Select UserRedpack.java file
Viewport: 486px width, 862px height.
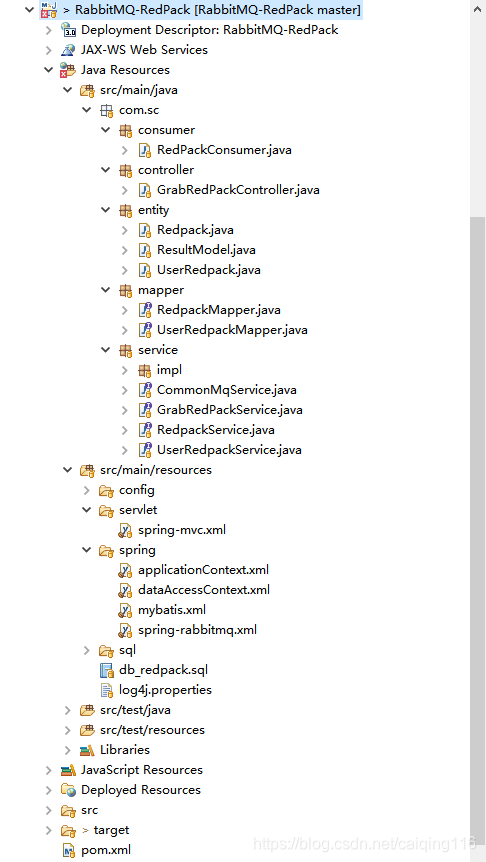click(x=208, y=270)
